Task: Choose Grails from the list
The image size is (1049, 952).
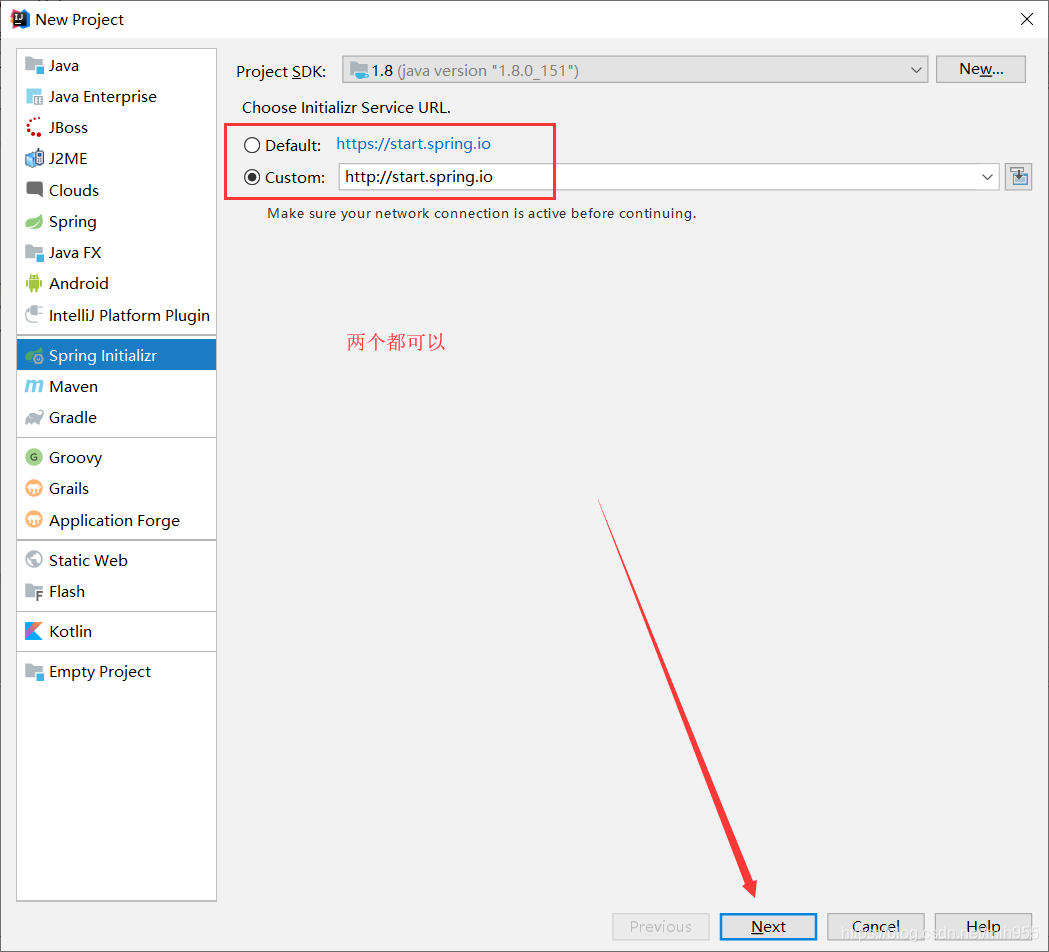Action: tap(116, 488)
